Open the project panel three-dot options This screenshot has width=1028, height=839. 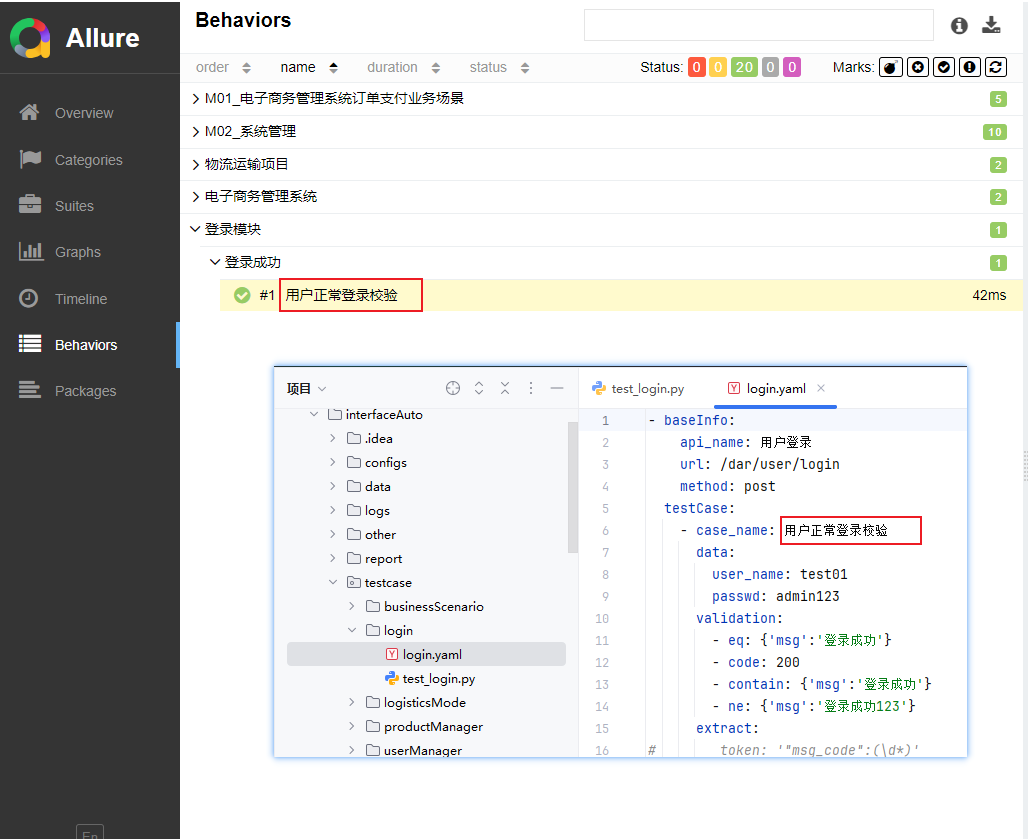tap(530, 388)
